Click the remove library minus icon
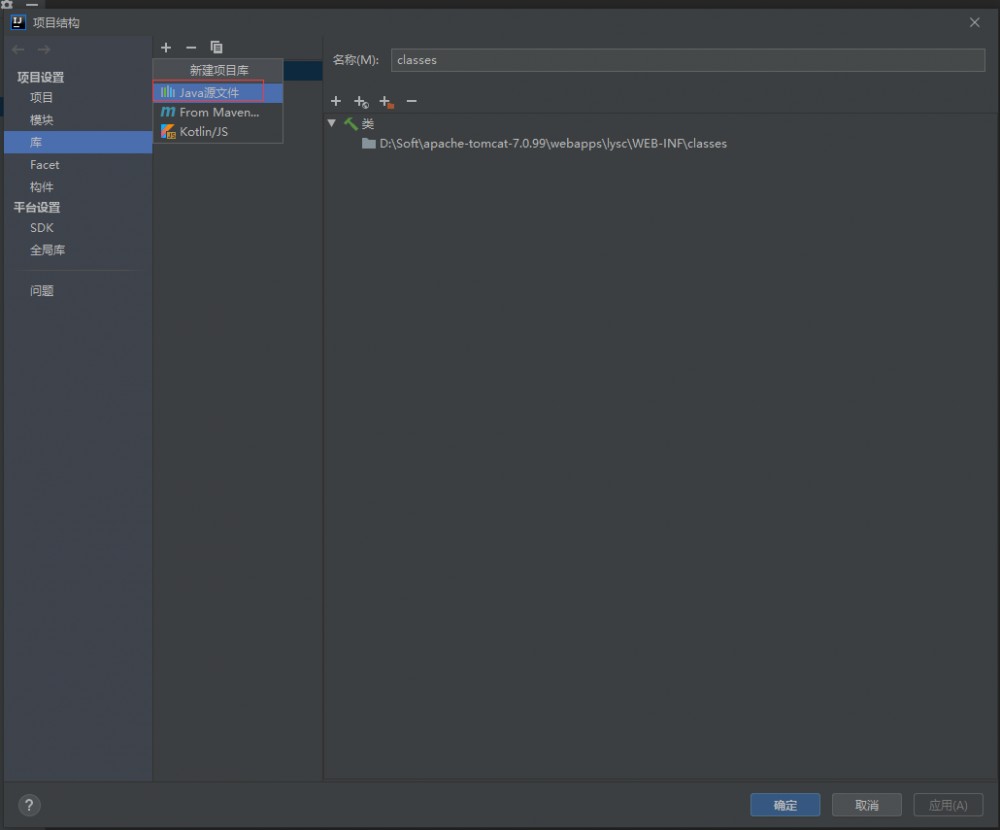Screen dimensions: 1000x830 click(x=191, y=48)
